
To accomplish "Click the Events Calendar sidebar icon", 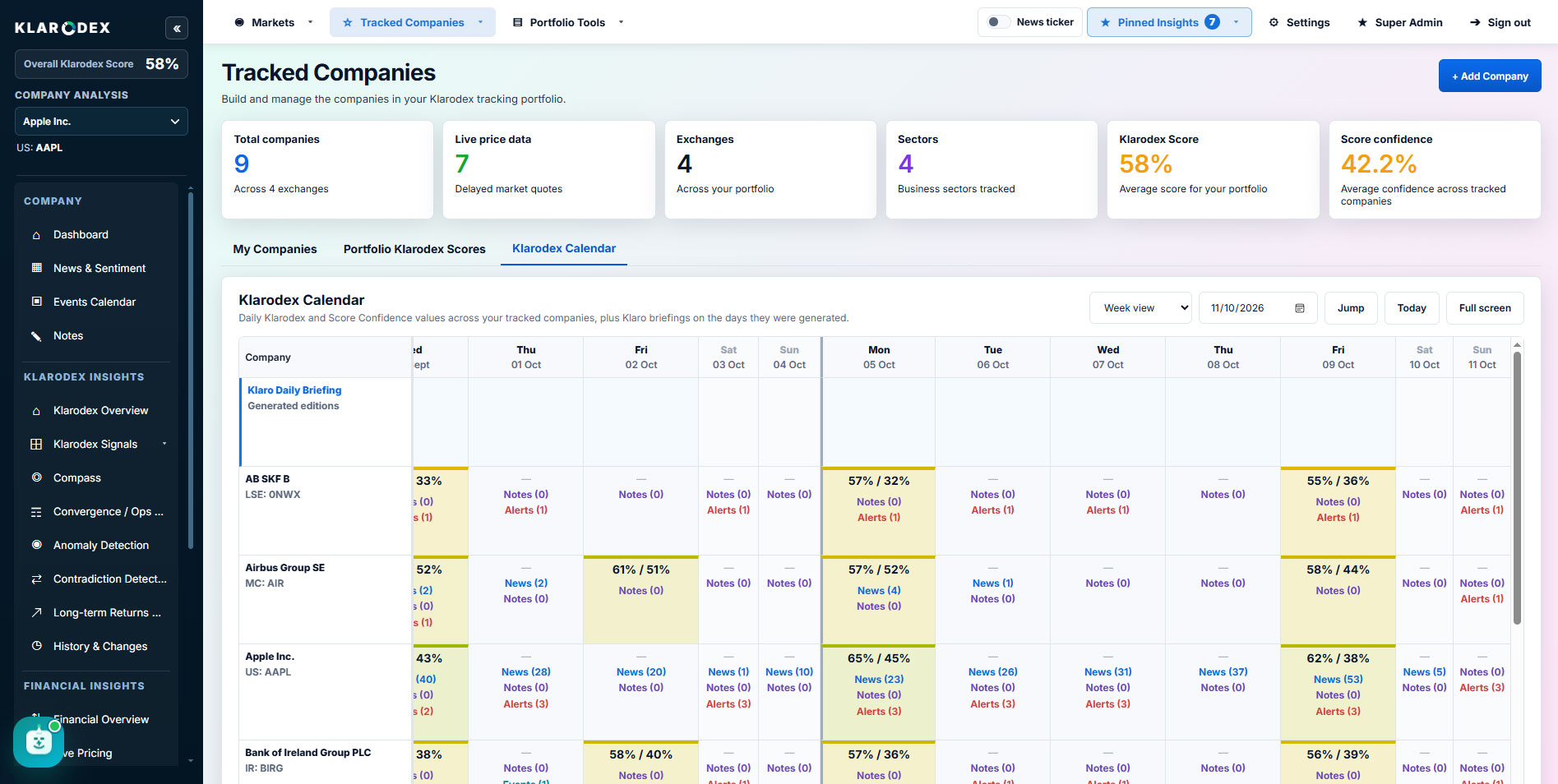I will click(x=36, y=302).
